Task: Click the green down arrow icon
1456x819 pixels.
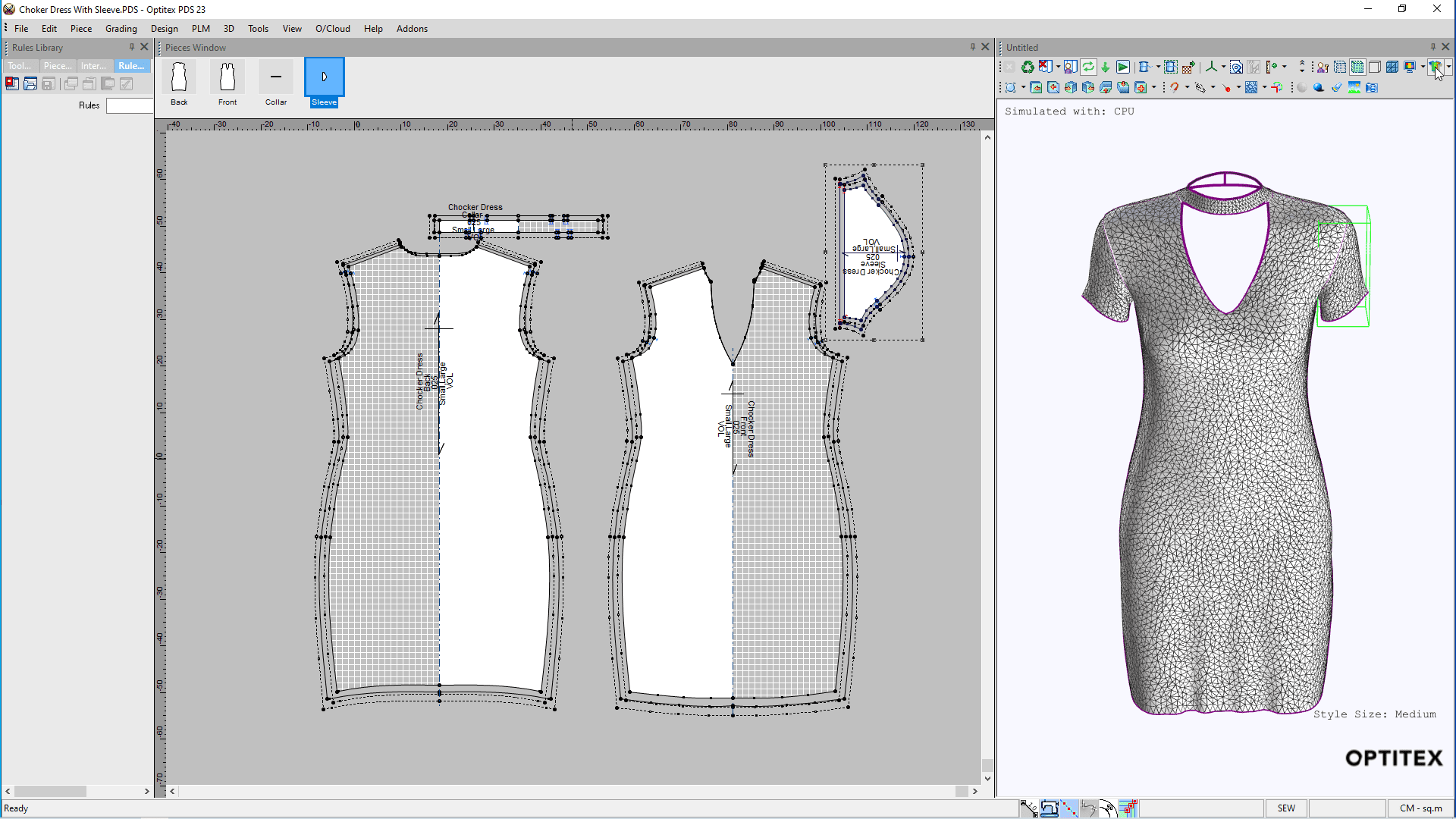Action: pyautogui.click(x=1105, y=67)
